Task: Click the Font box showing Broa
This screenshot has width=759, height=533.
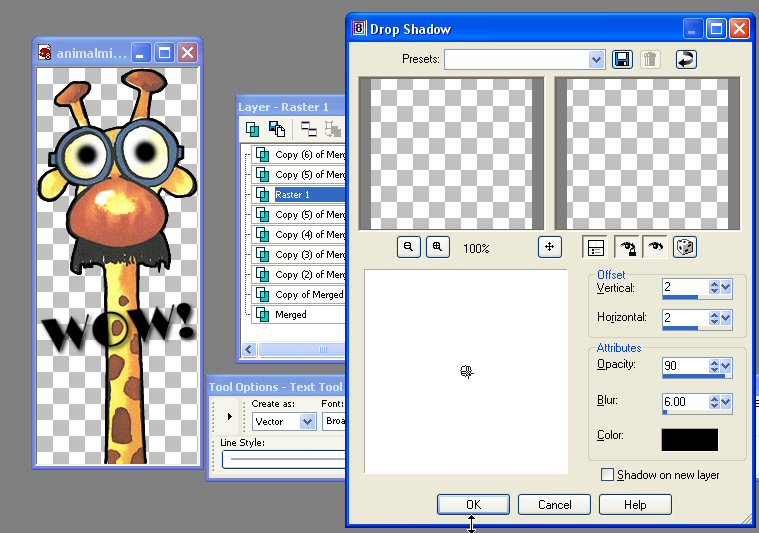Action: [334, 421]
